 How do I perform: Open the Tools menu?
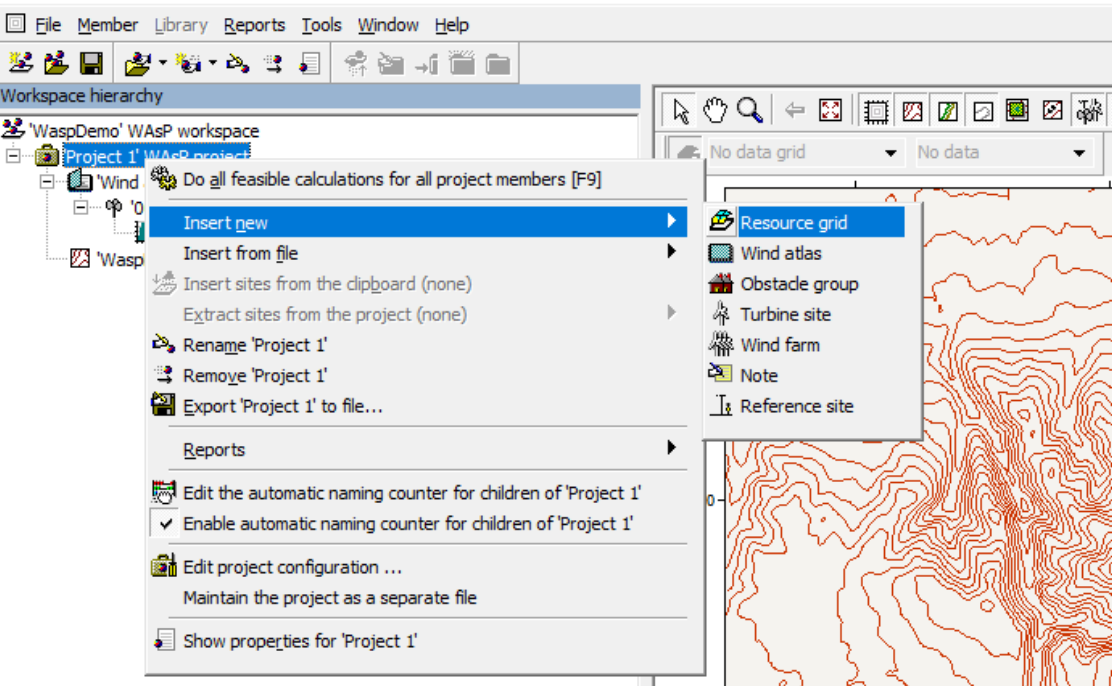point(321,25)
